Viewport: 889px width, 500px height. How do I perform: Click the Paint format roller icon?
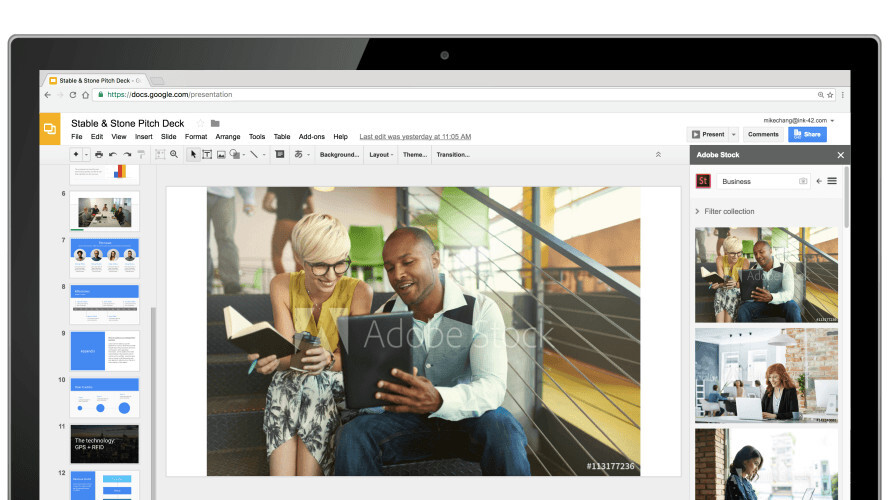141,155
